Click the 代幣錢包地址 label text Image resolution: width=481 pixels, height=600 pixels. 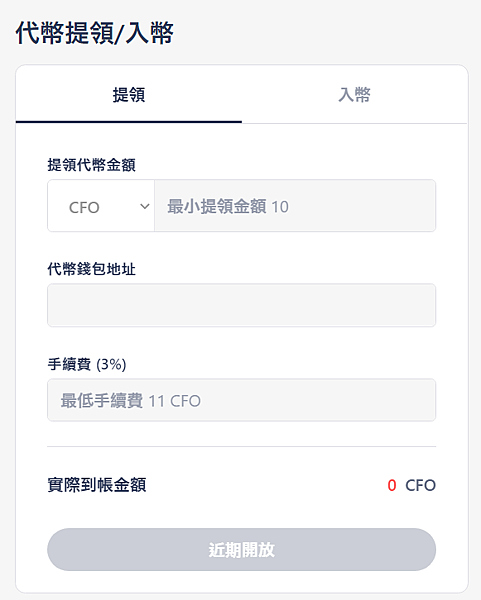tap(91, 269)
